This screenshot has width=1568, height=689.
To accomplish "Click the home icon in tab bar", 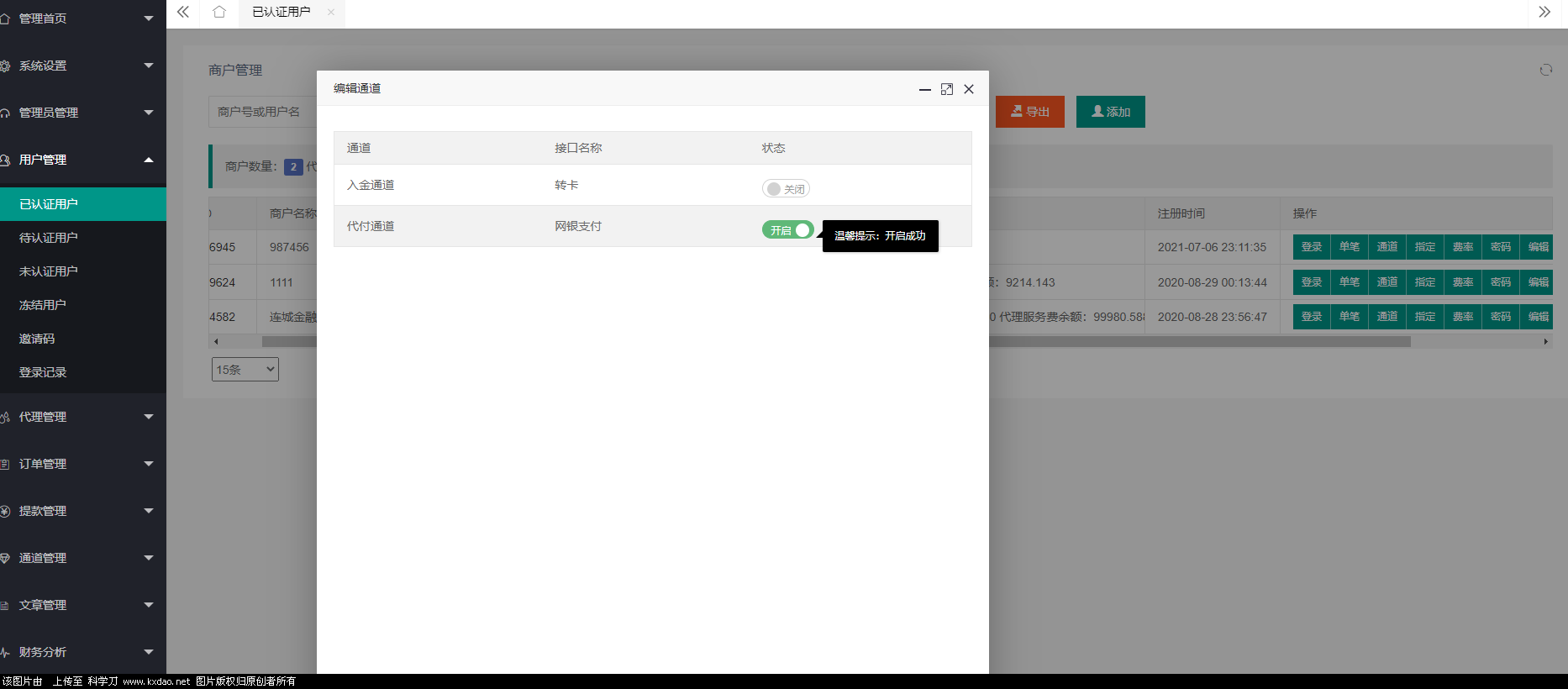I will pos(219,12).
